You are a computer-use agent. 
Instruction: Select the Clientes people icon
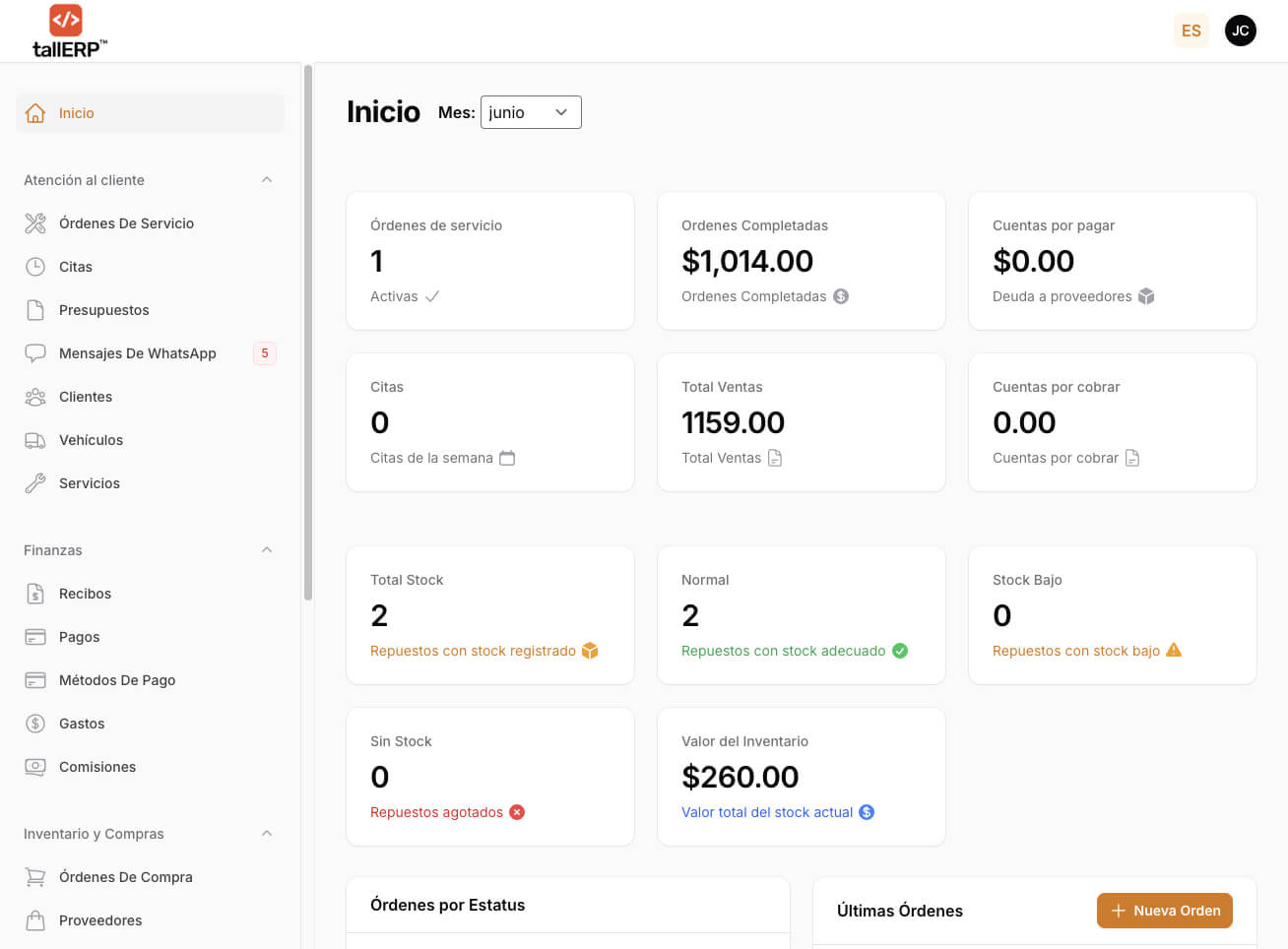click(35, 397)
